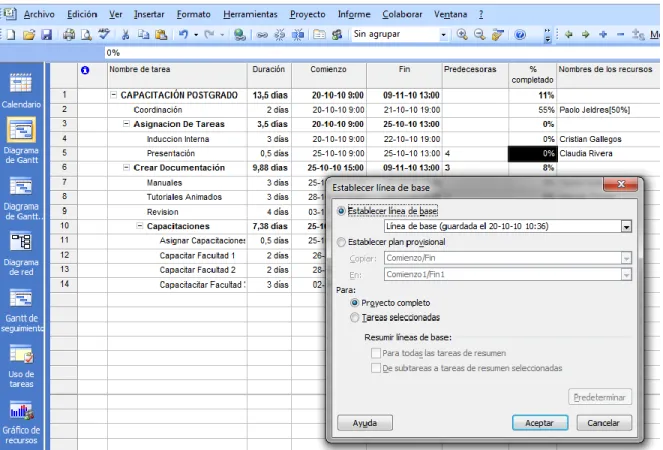Select Establecer plan provisional radio button
The width and height of the screenshot is (663, 450).
point(341,242)
